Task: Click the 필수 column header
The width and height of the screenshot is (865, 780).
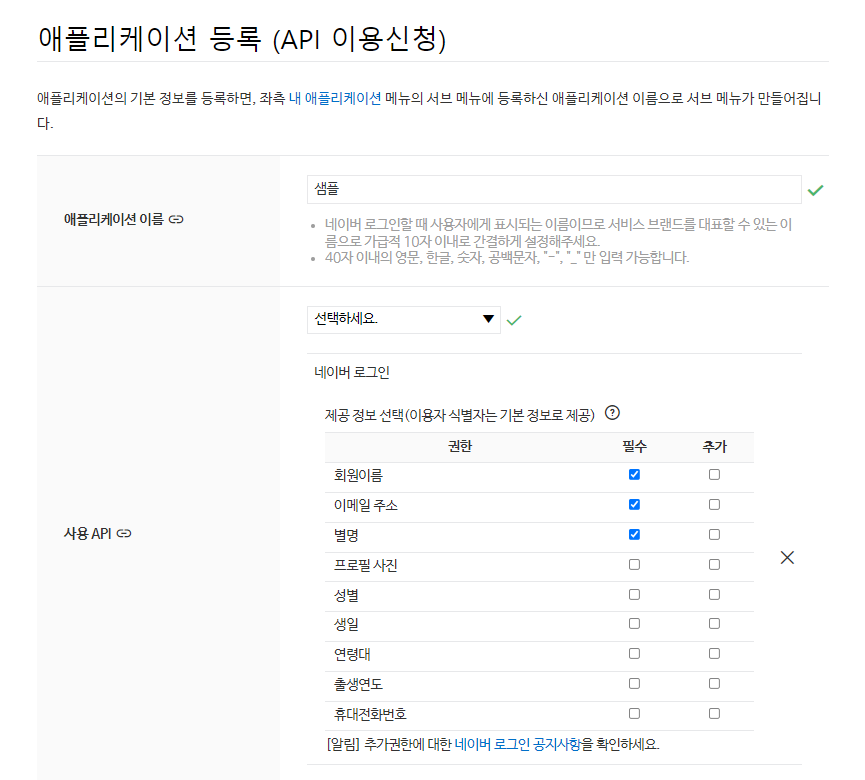Action: [x=634, y=446]
